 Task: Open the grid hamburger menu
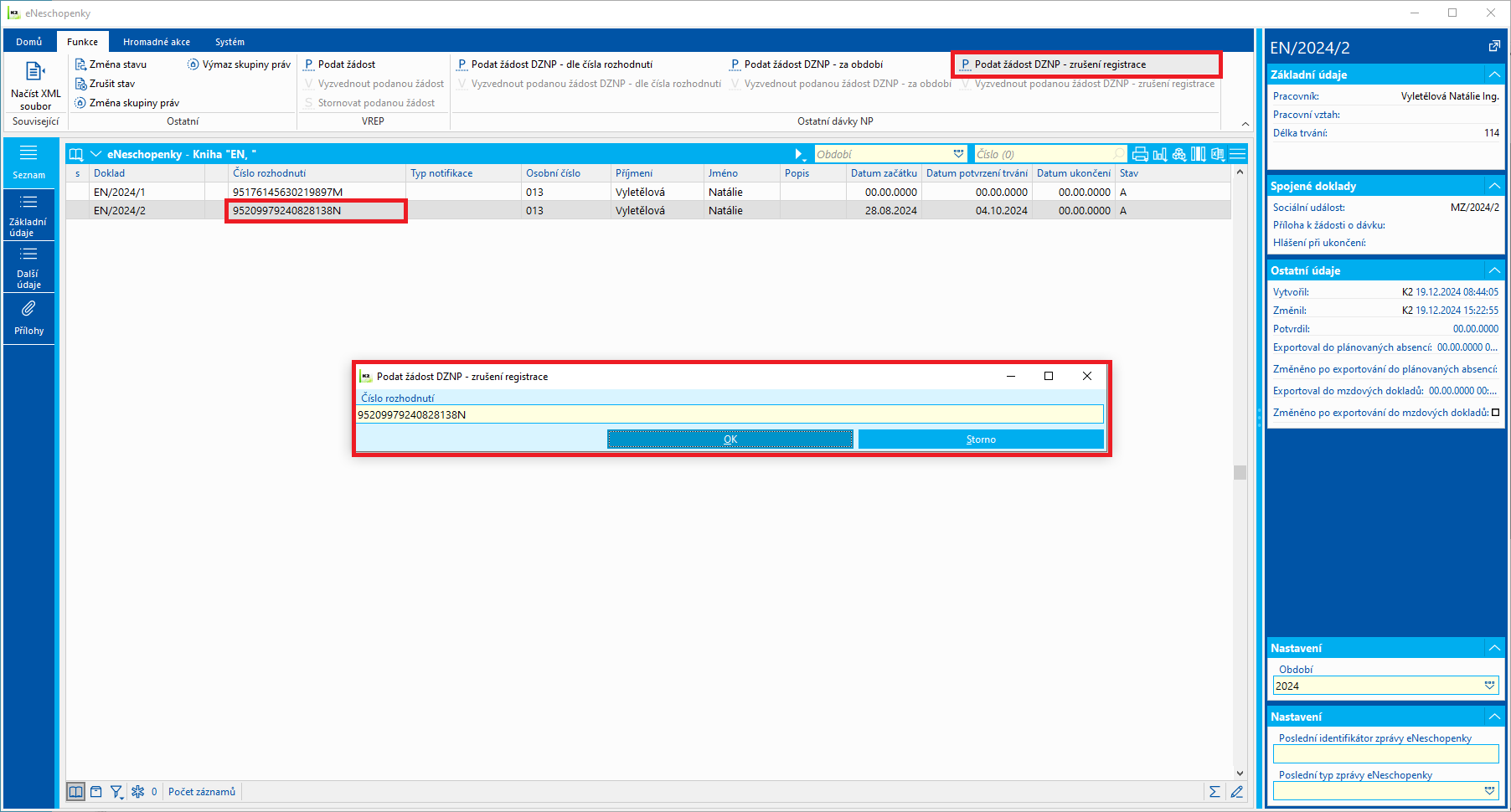pos(1238,154)
